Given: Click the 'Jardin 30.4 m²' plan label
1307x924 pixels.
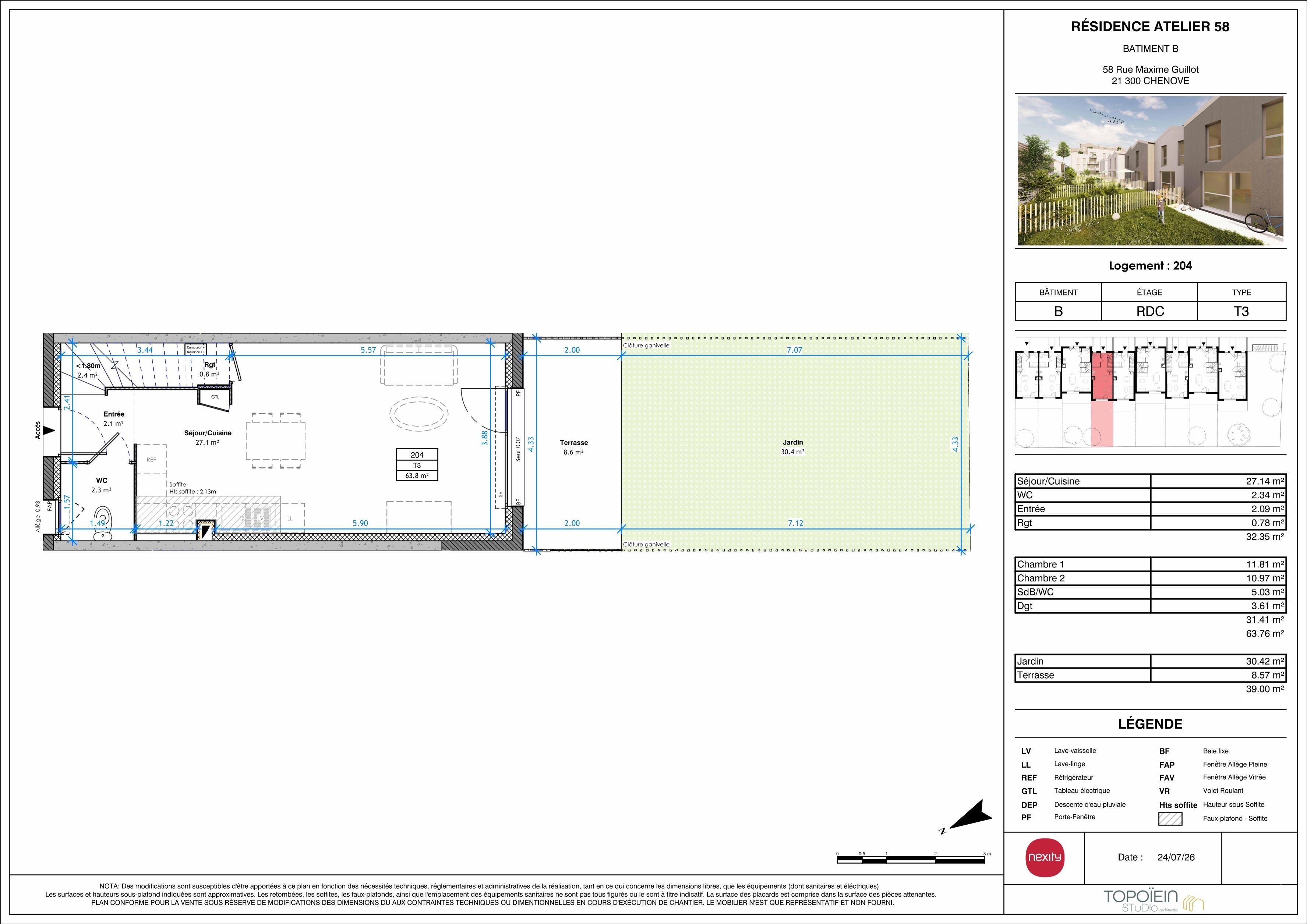Looking at the screenshot, I should (x=793, y=447).
